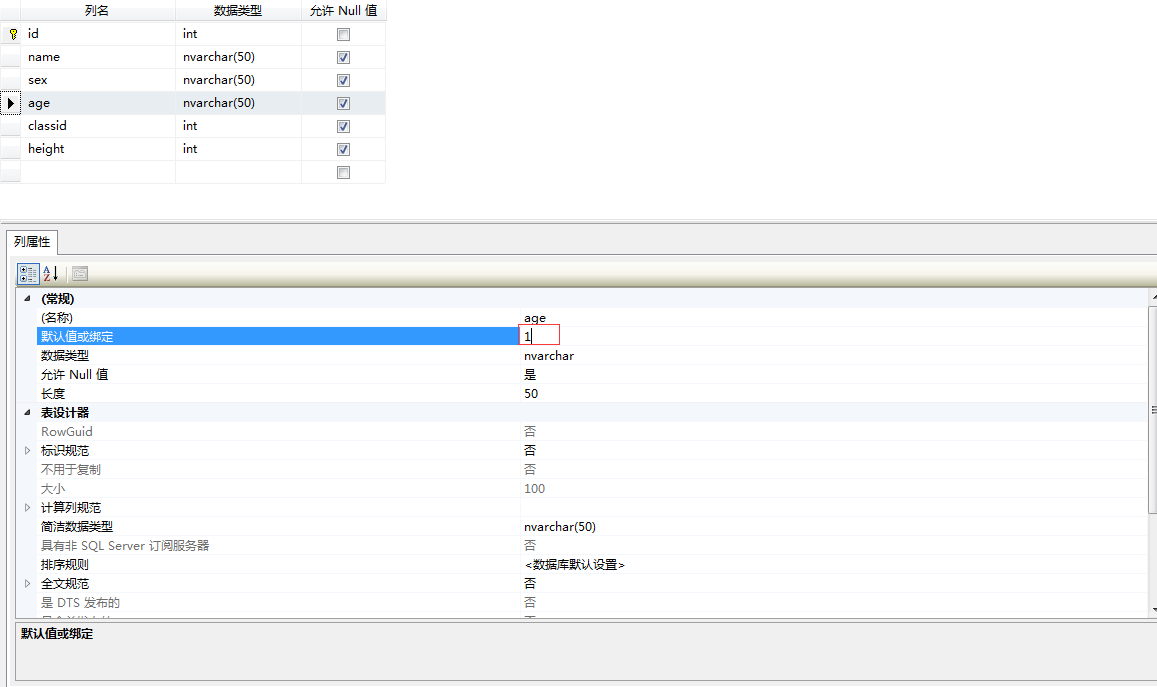This screenshot has height=687, width=1157.
Task: Select the Alphabetical sort icon in properties toolbar
Action: click(50, 272)
